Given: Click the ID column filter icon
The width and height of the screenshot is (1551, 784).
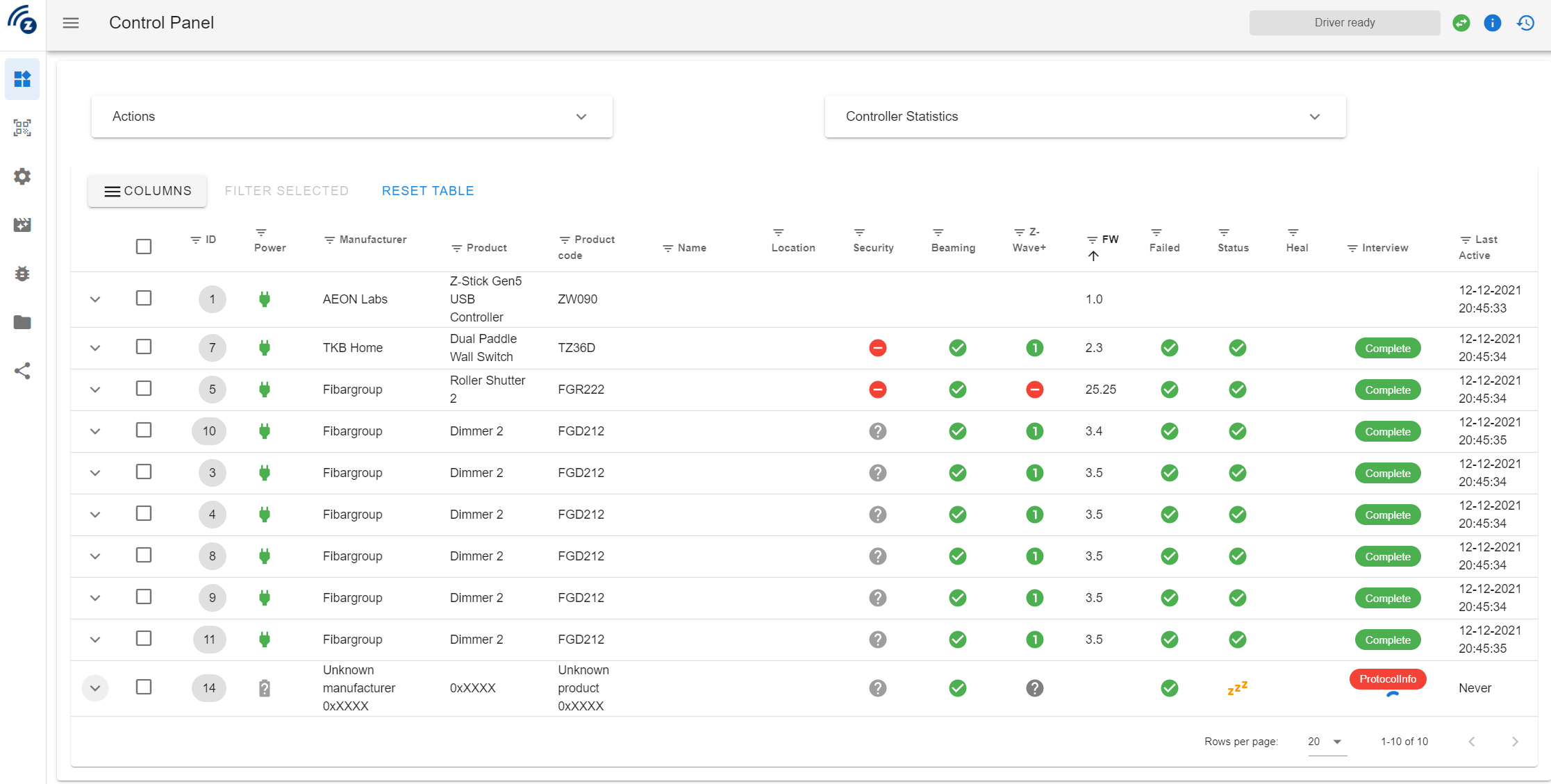Looking at the screenshot, I should [x=196, y=240].
